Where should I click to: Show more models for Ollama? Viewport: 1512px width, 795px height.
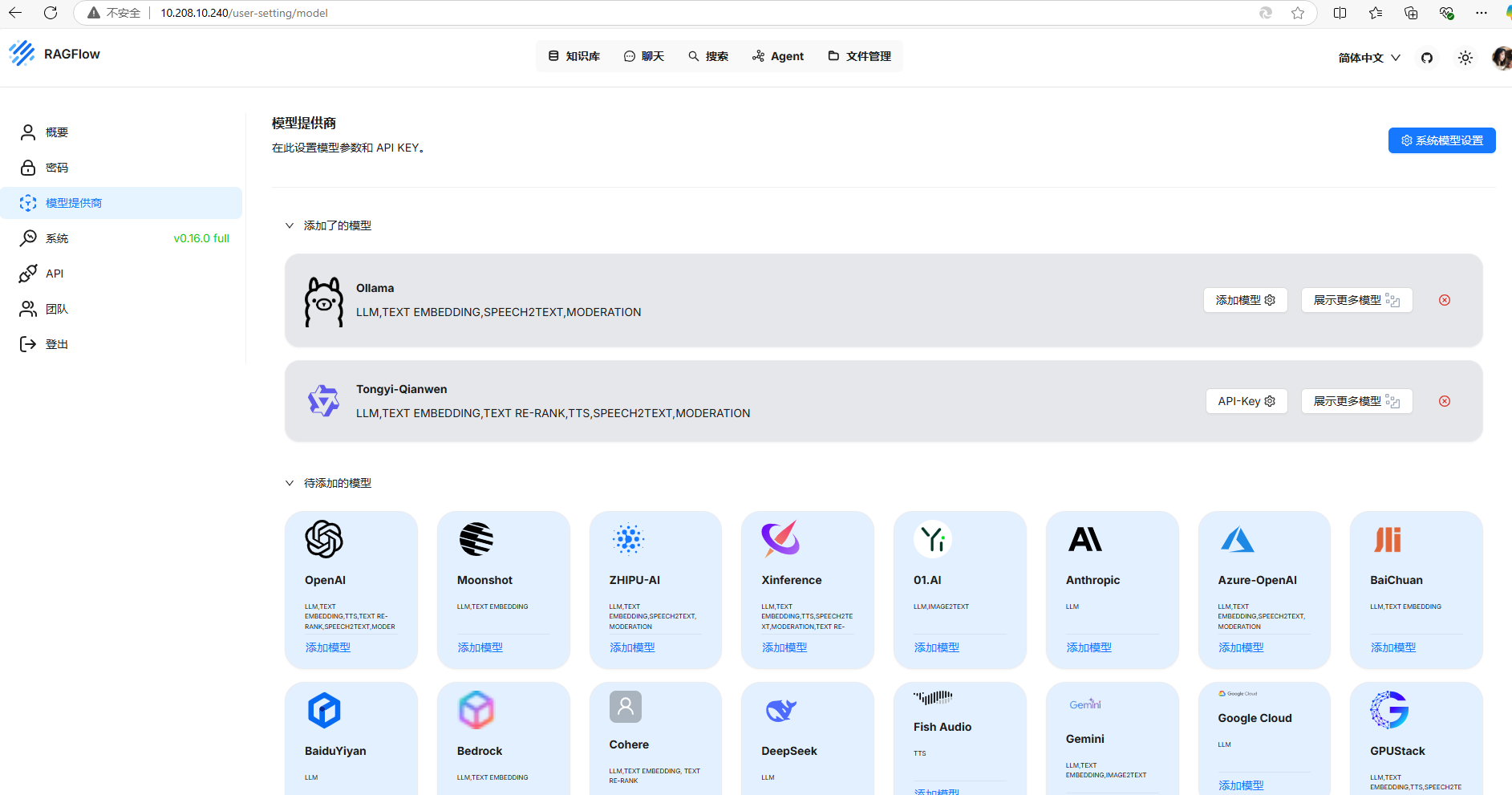coord(1356,300)
